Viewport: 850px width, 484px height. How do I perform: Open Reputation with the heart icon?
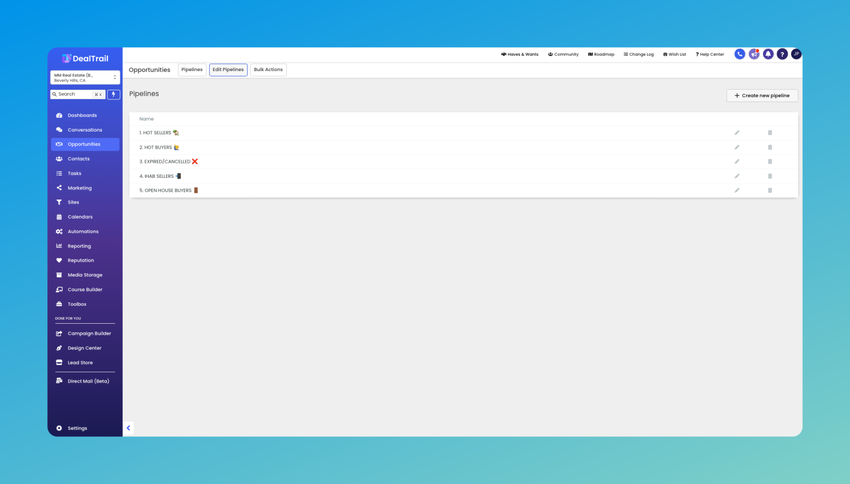coord(85,260)
